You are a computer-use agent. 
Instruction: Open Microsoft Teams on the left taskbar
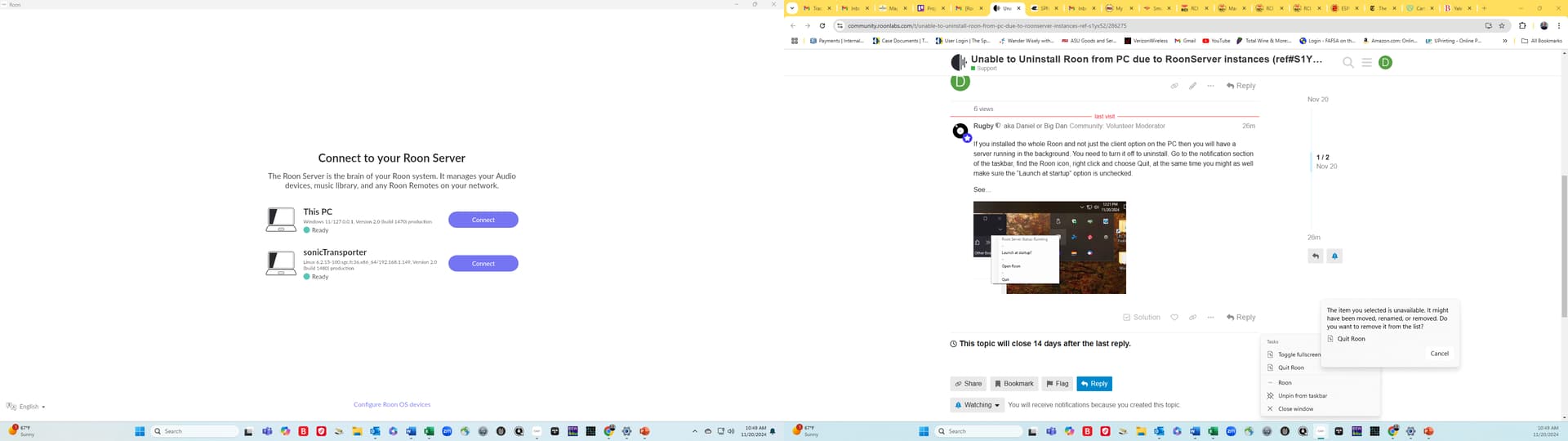[x=267, y=431]
